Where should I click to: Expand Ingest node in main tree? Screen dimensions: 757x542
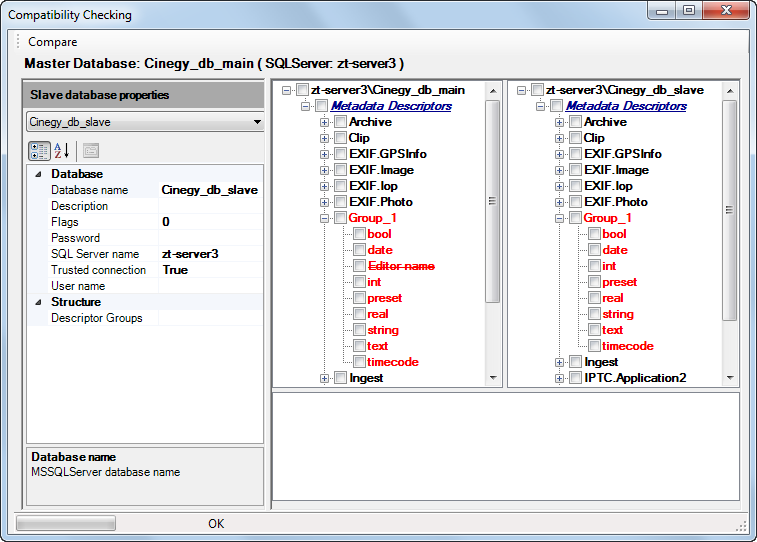click(324, 378)
